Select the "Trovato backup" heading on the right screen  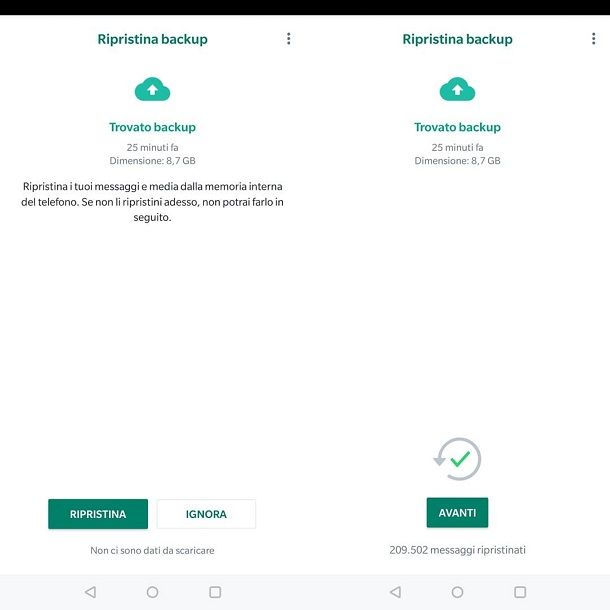458,127
